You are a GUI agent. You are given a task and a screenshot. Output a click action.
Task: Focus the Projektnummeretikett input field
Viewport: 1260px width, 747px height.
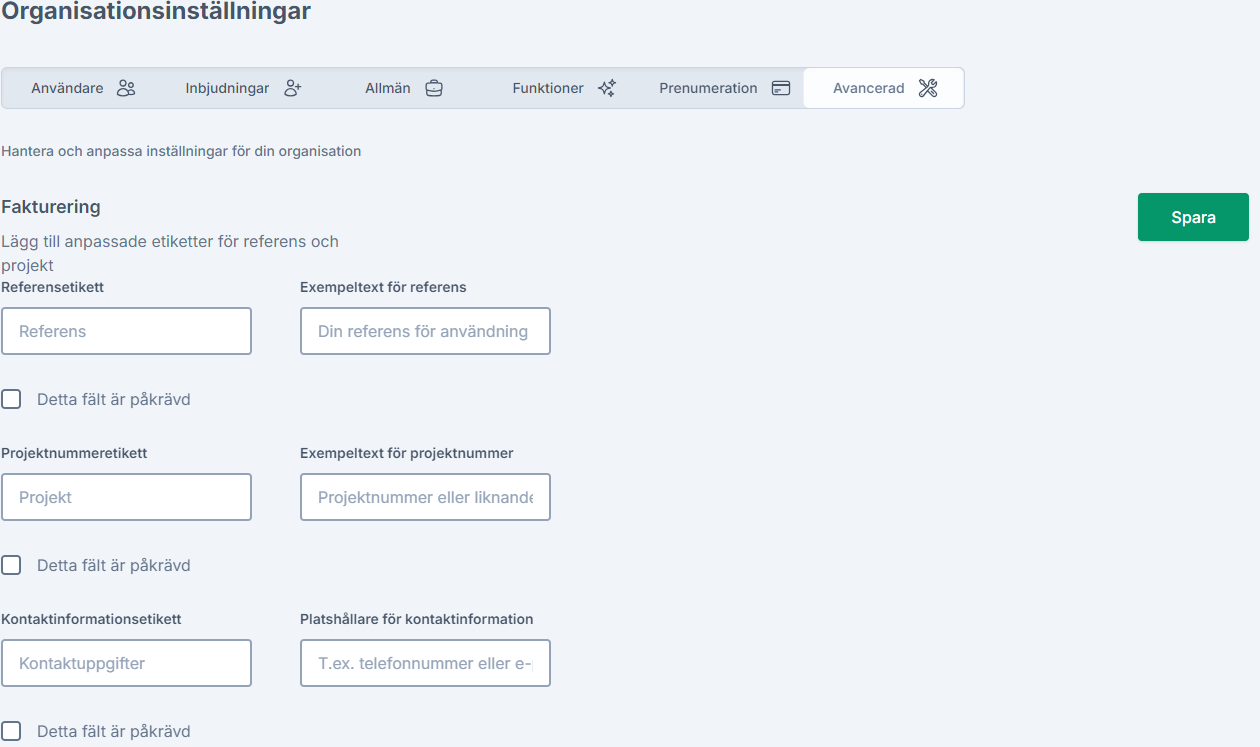point(126,497)
